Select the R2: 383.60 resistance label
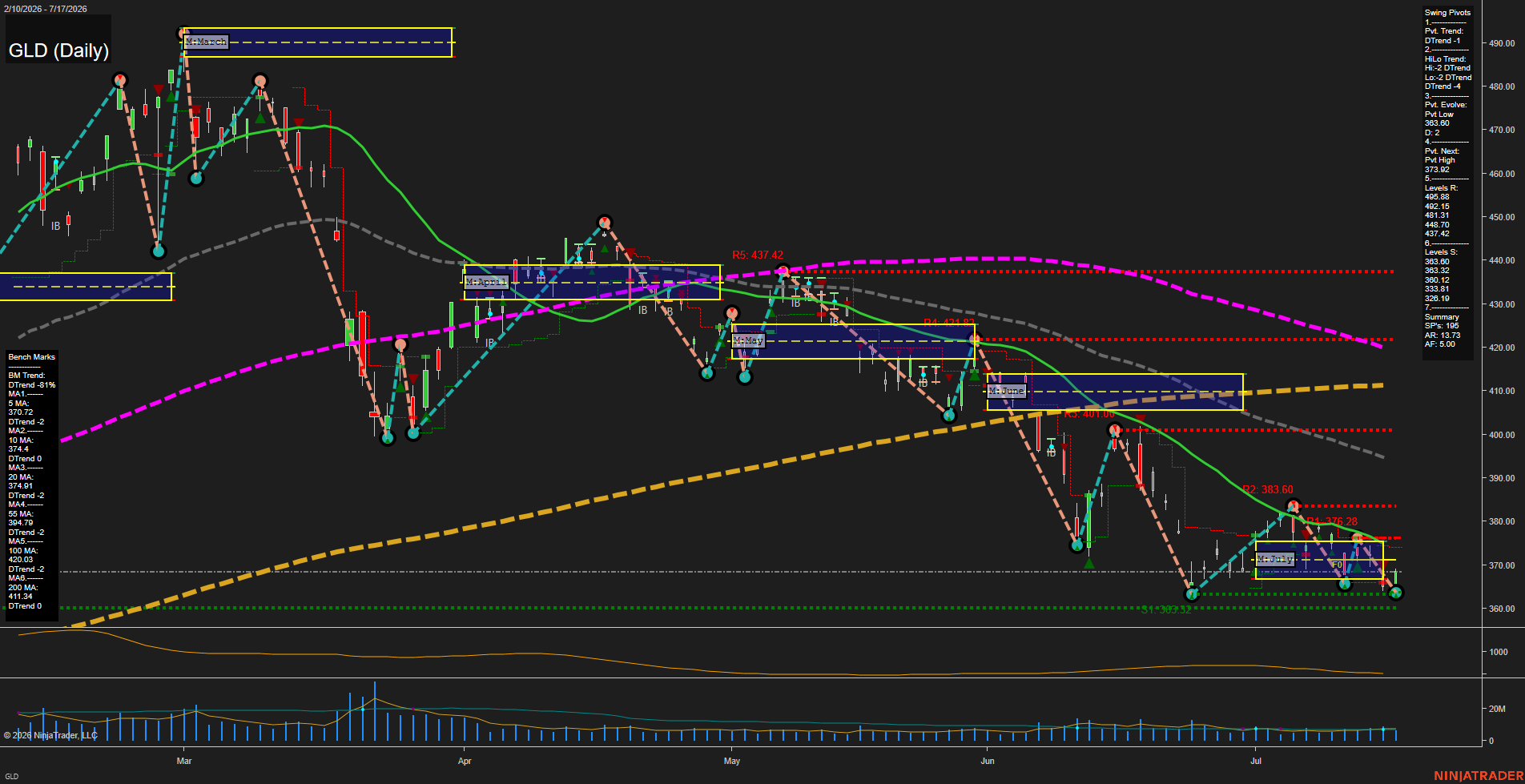This screenshot has height=784, width=1525. [1268, 489]
